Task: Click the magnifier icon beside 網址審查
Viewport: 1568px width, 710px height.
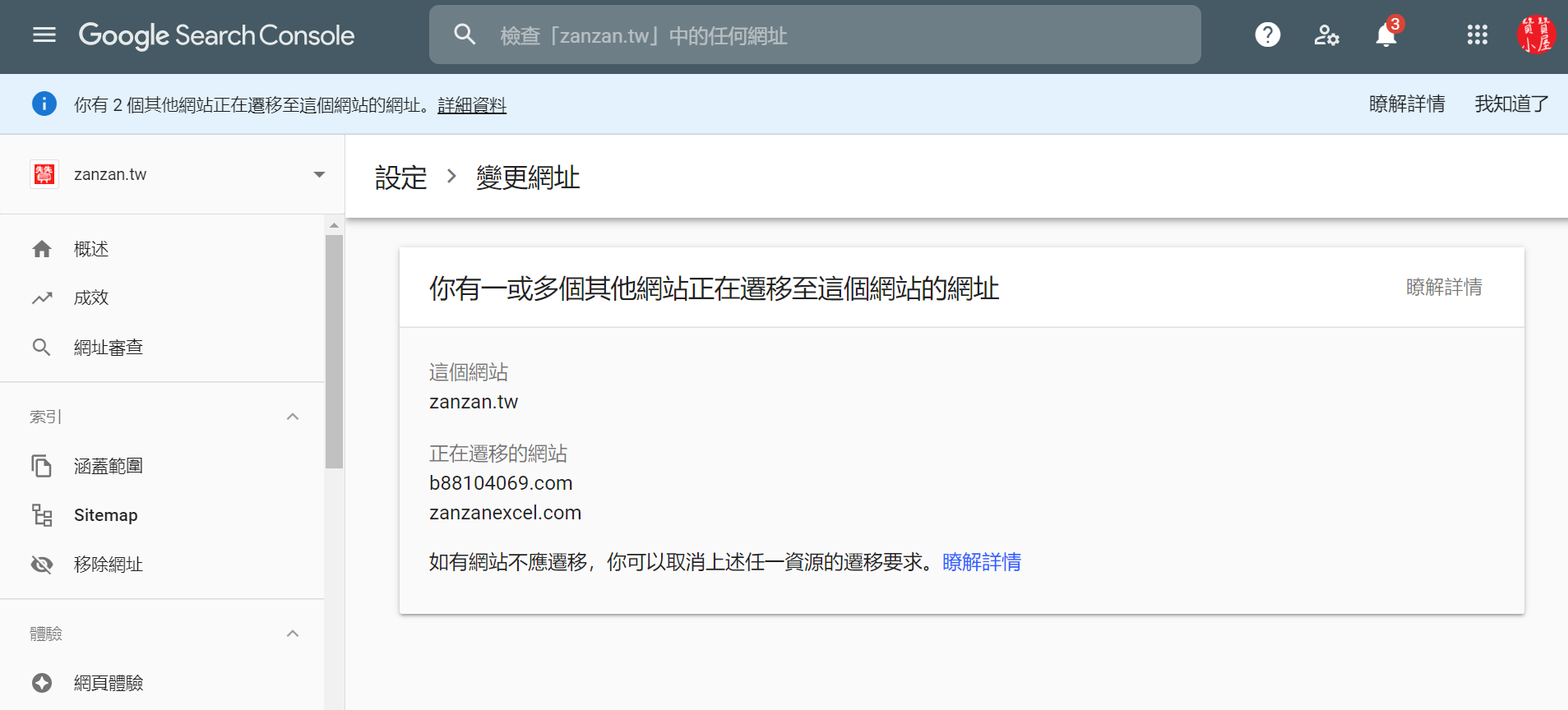Action: [42, 348]
